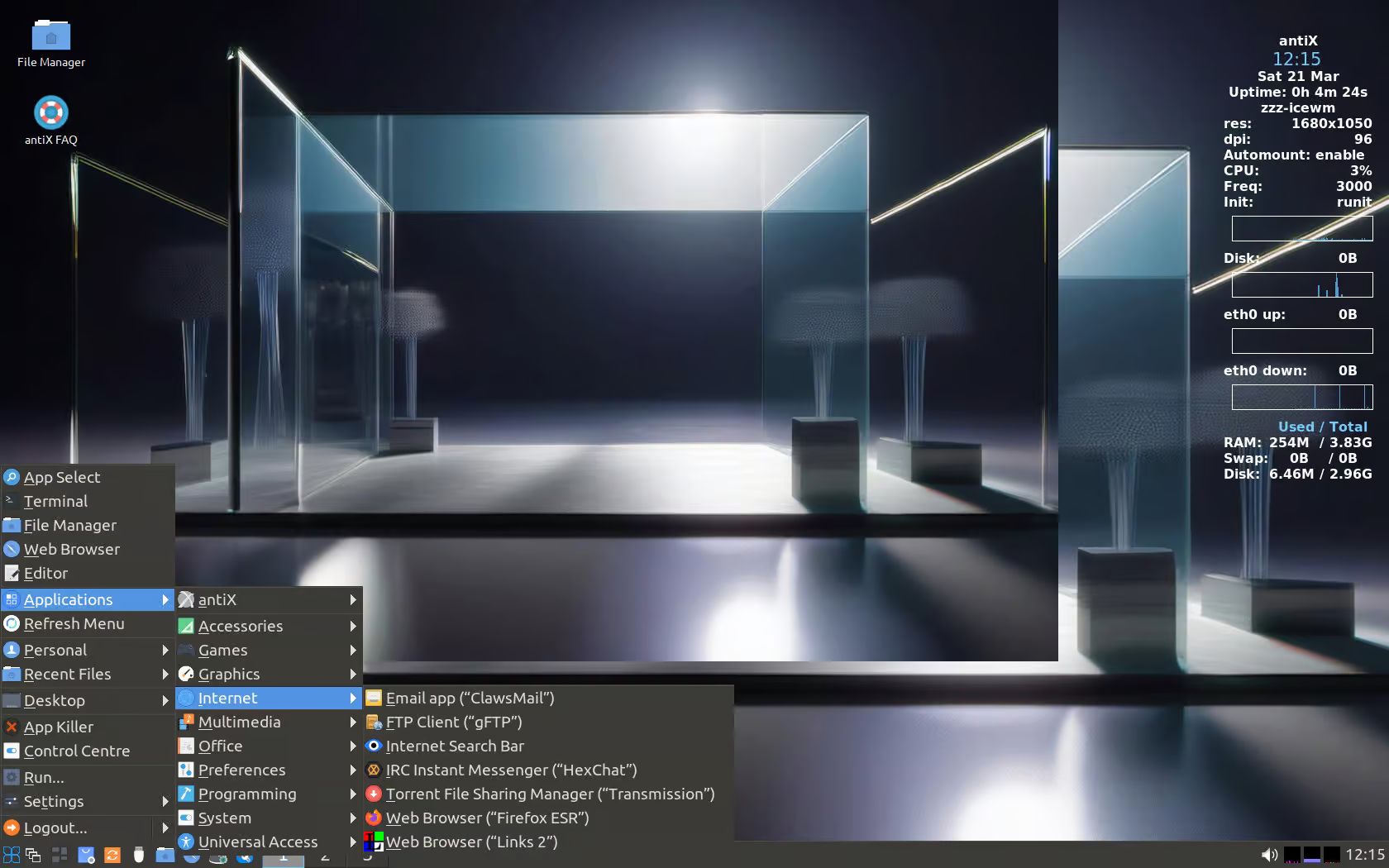Image resolution: width=1389 pixels, height=868 pixels.
Task: Click Run... in the menu
Action: (x=44, y=777)
